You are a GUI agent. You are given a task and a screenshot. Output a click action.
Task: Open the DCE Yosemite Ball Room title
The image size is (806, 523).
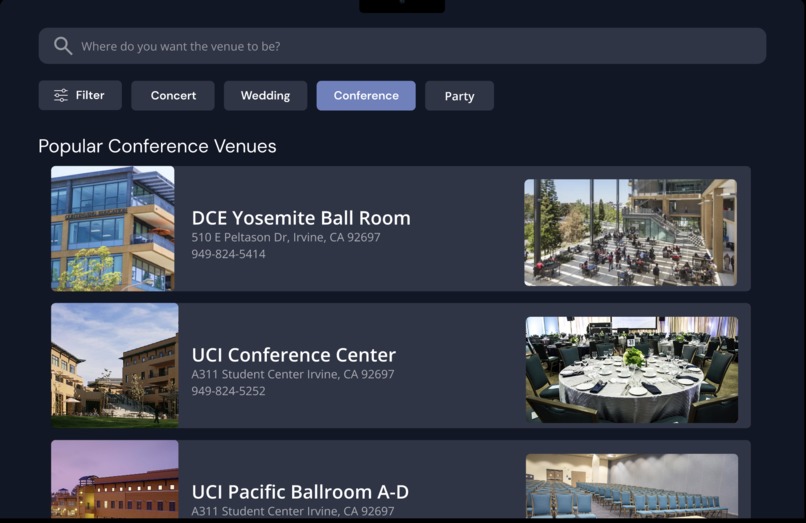coord(301,218)
